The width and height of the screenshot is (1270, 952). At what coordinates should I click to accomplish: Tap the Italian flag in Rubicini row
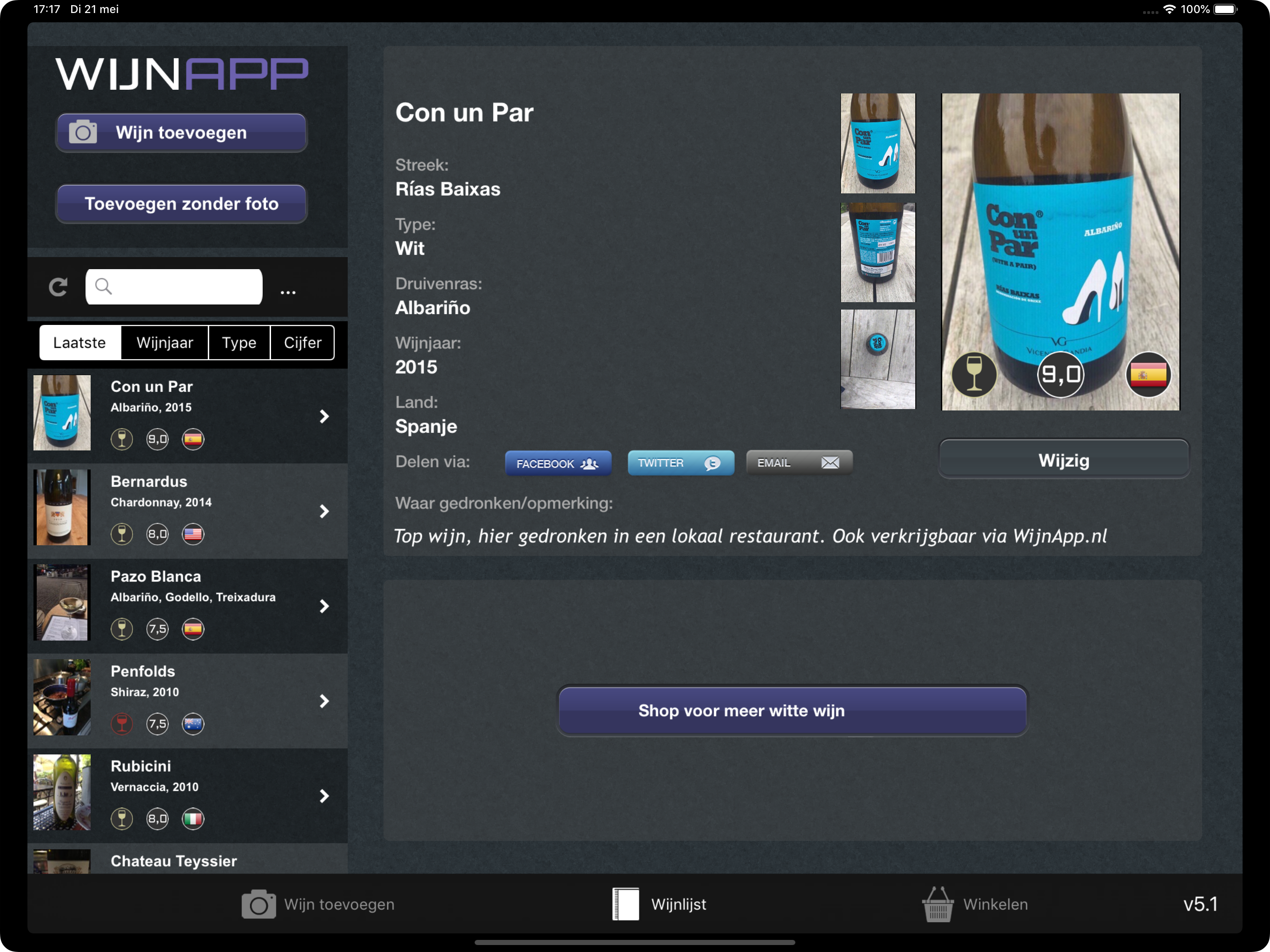[x=193, y=818]
